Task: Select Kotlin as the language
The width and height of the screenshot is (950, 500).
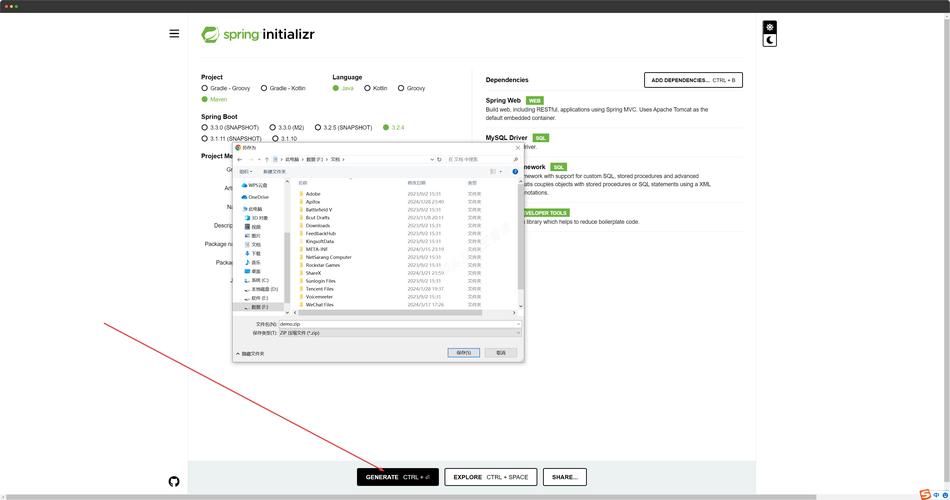Action: coord(376,88)
